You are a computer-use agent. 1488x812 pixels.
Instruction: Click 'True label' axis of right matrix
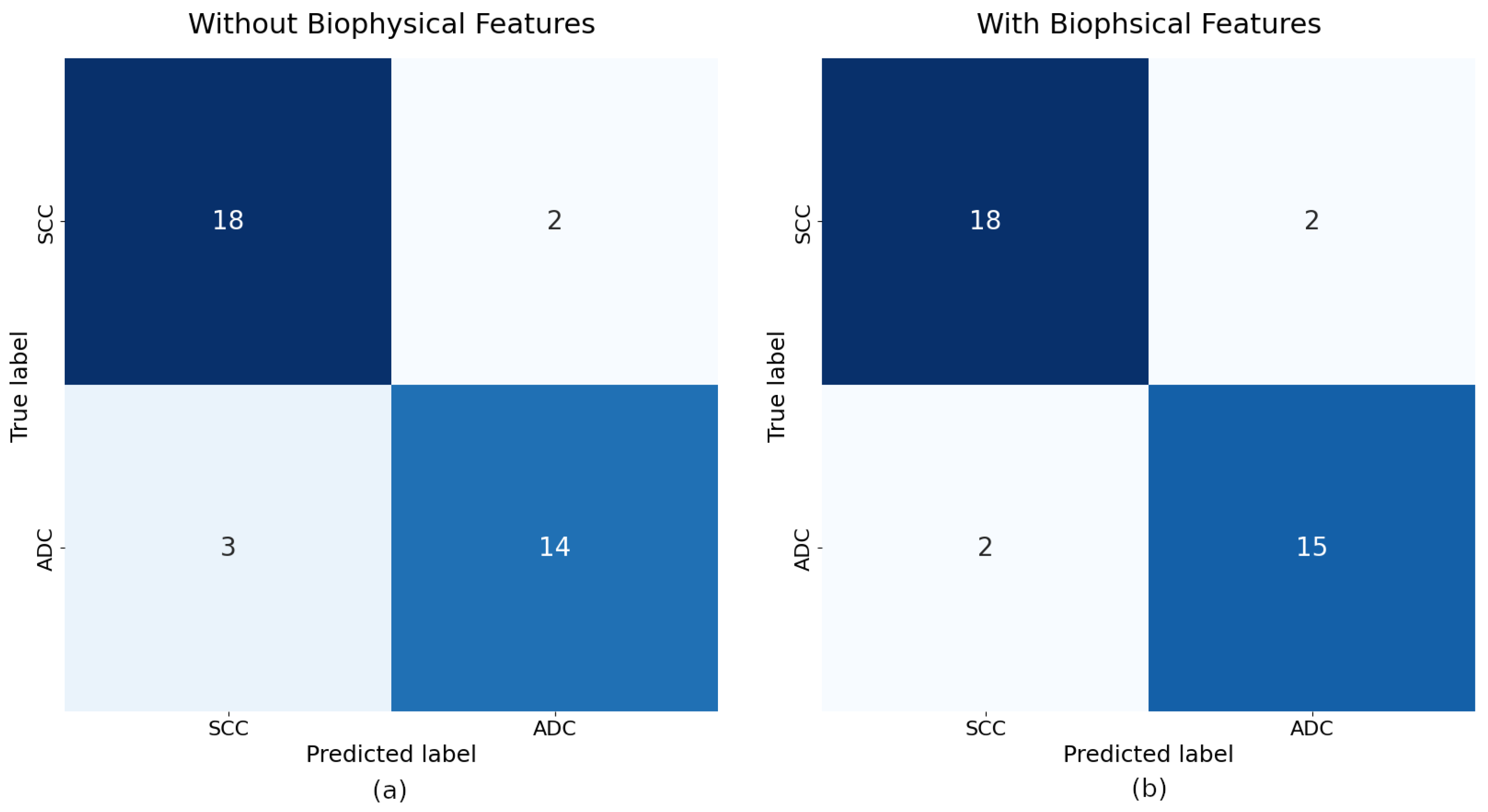(776, 387)
